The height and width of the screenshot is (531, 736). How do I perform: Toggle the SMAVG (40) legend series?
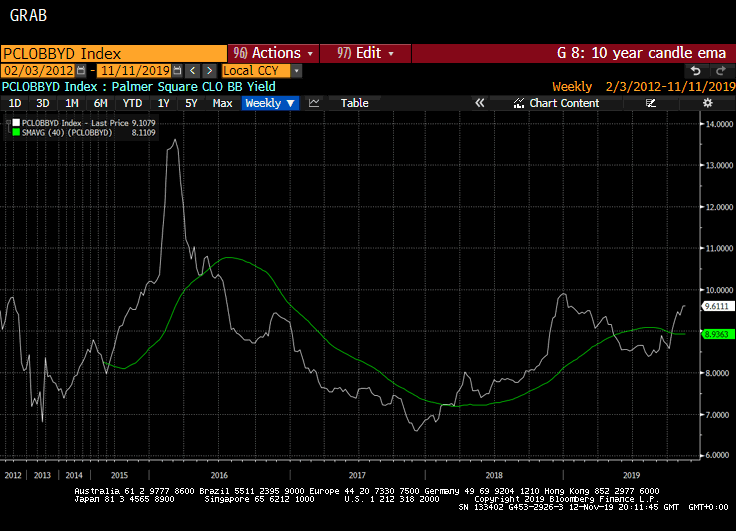pos(15,132)
